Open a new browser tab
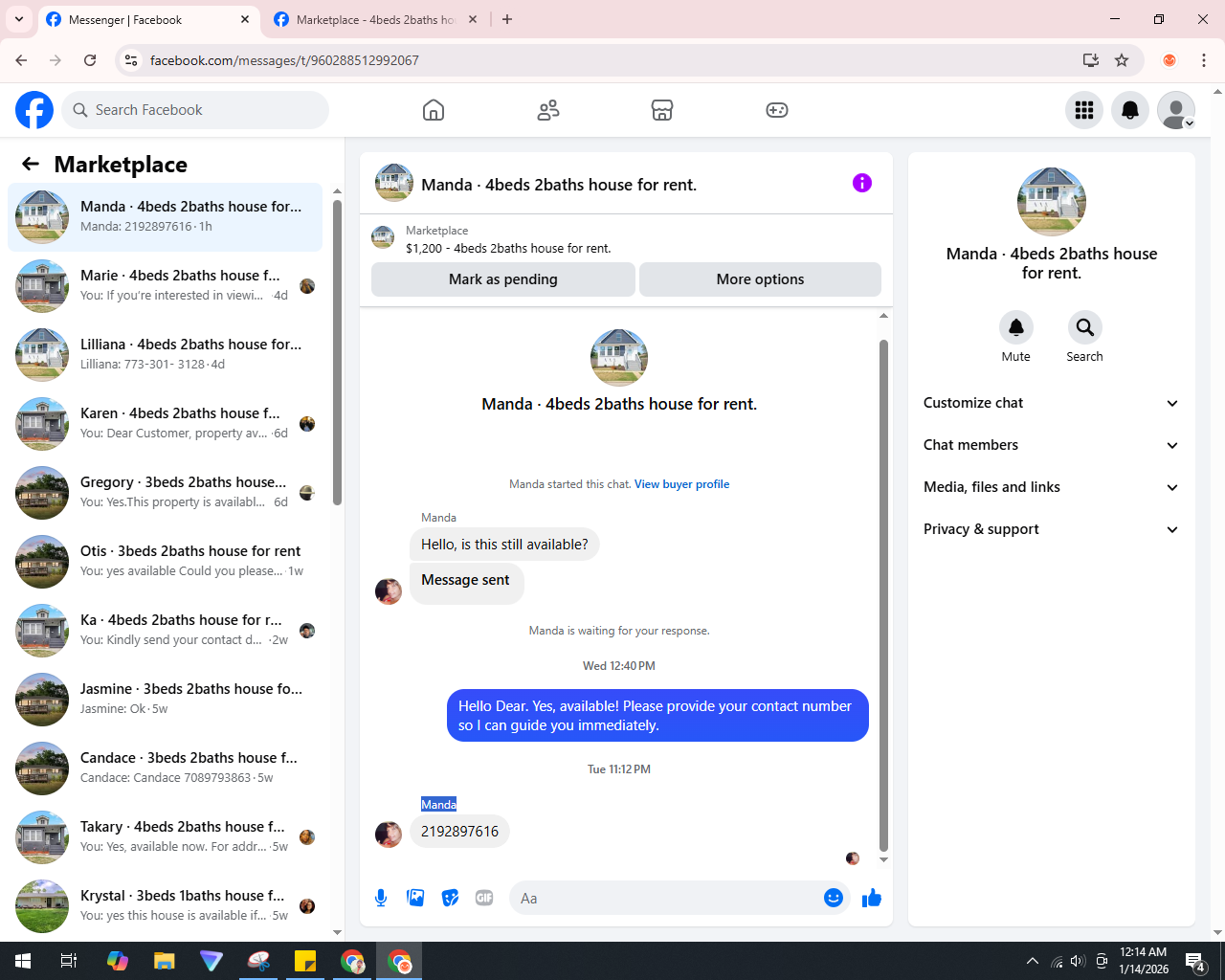 pos(507,19)
